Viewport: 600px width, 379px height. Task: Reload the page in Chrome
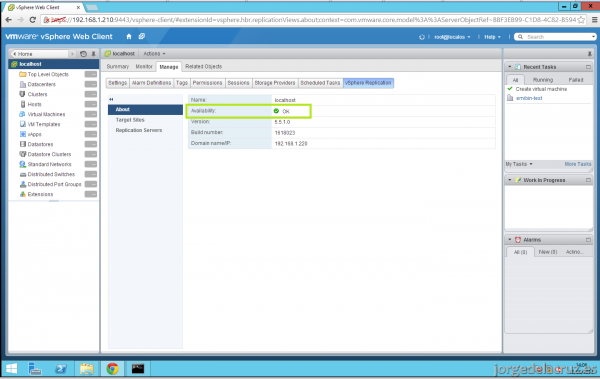coord(33,20)
